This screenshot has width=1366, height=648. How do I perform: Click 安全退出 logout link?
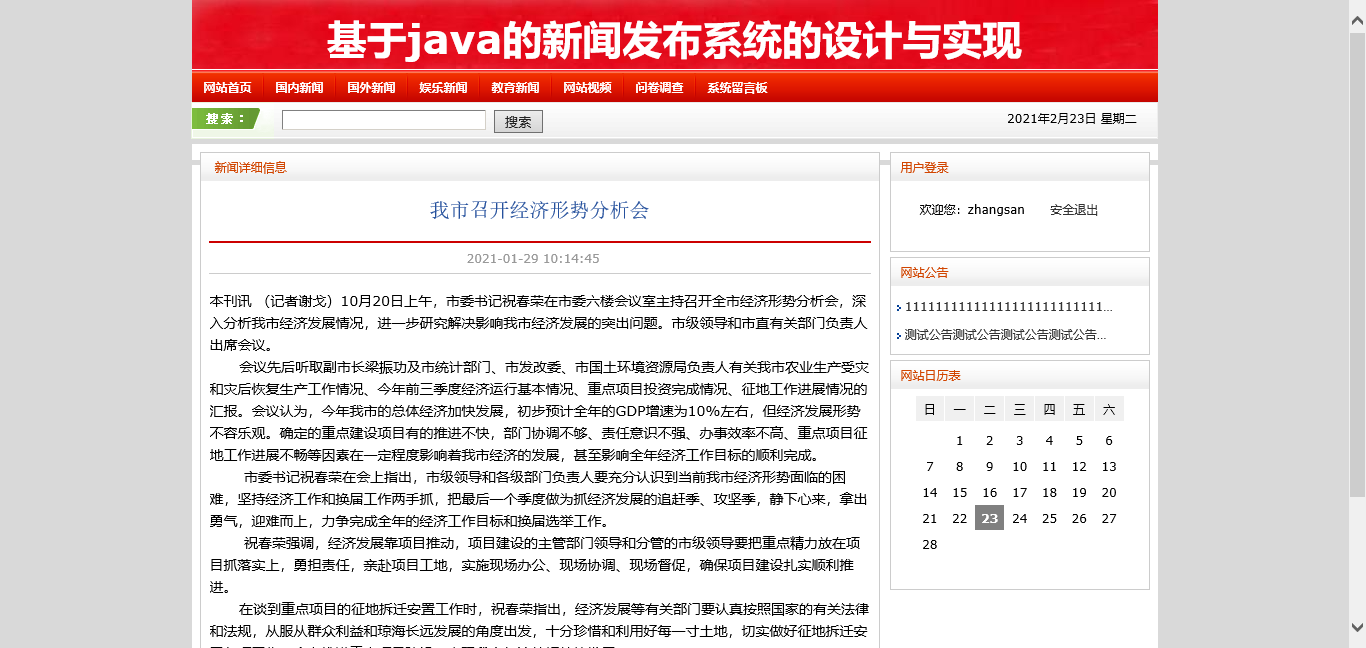[x=1074, y=210]
